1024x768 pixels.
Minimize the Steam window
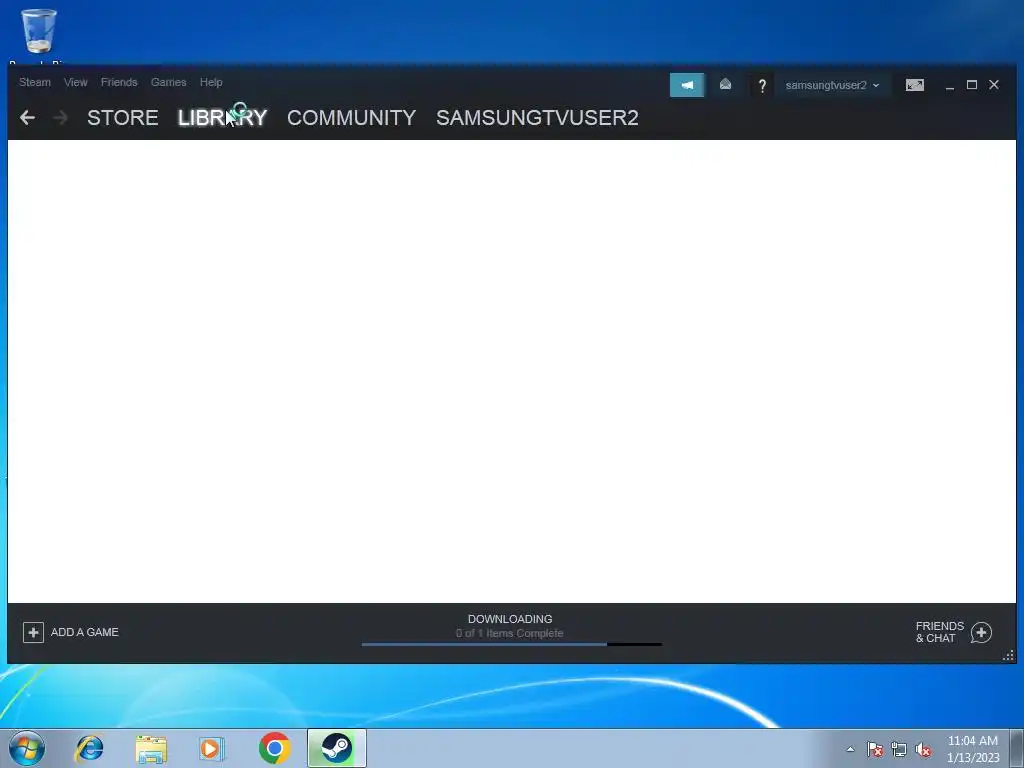click(x=950, y=86)
